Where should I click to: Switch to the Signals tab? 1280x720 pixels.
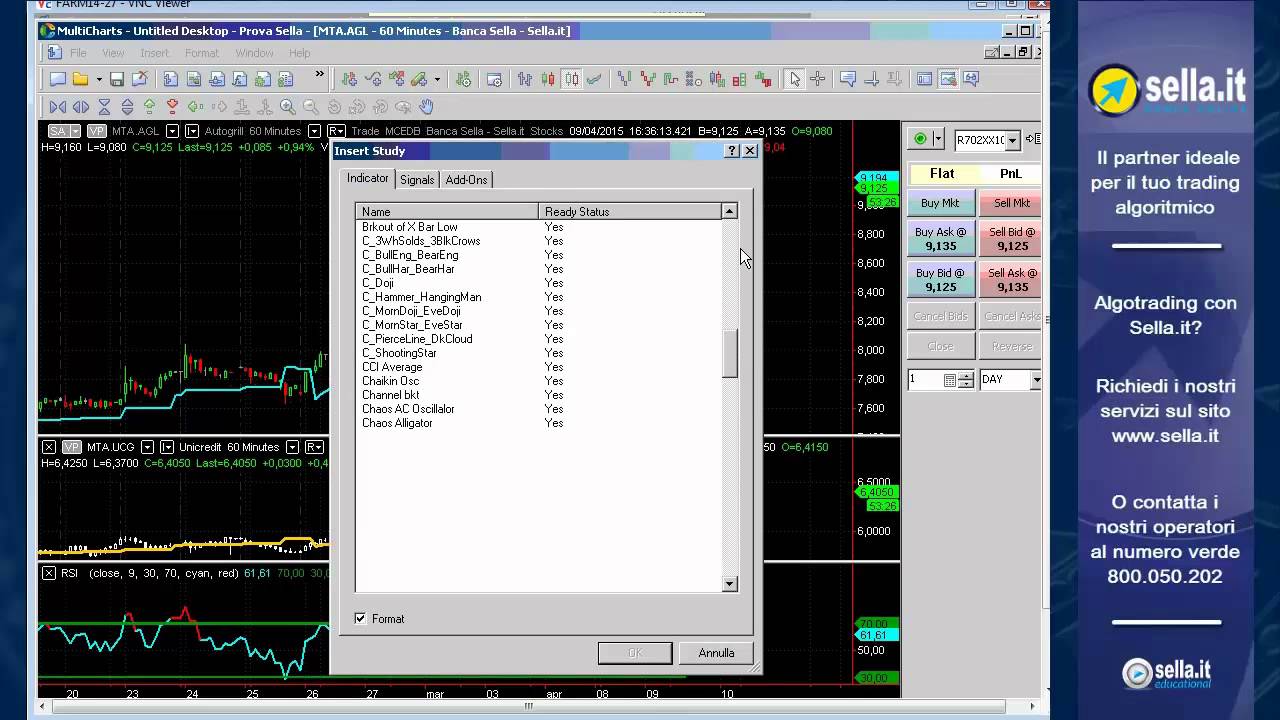tap(417, 180)
